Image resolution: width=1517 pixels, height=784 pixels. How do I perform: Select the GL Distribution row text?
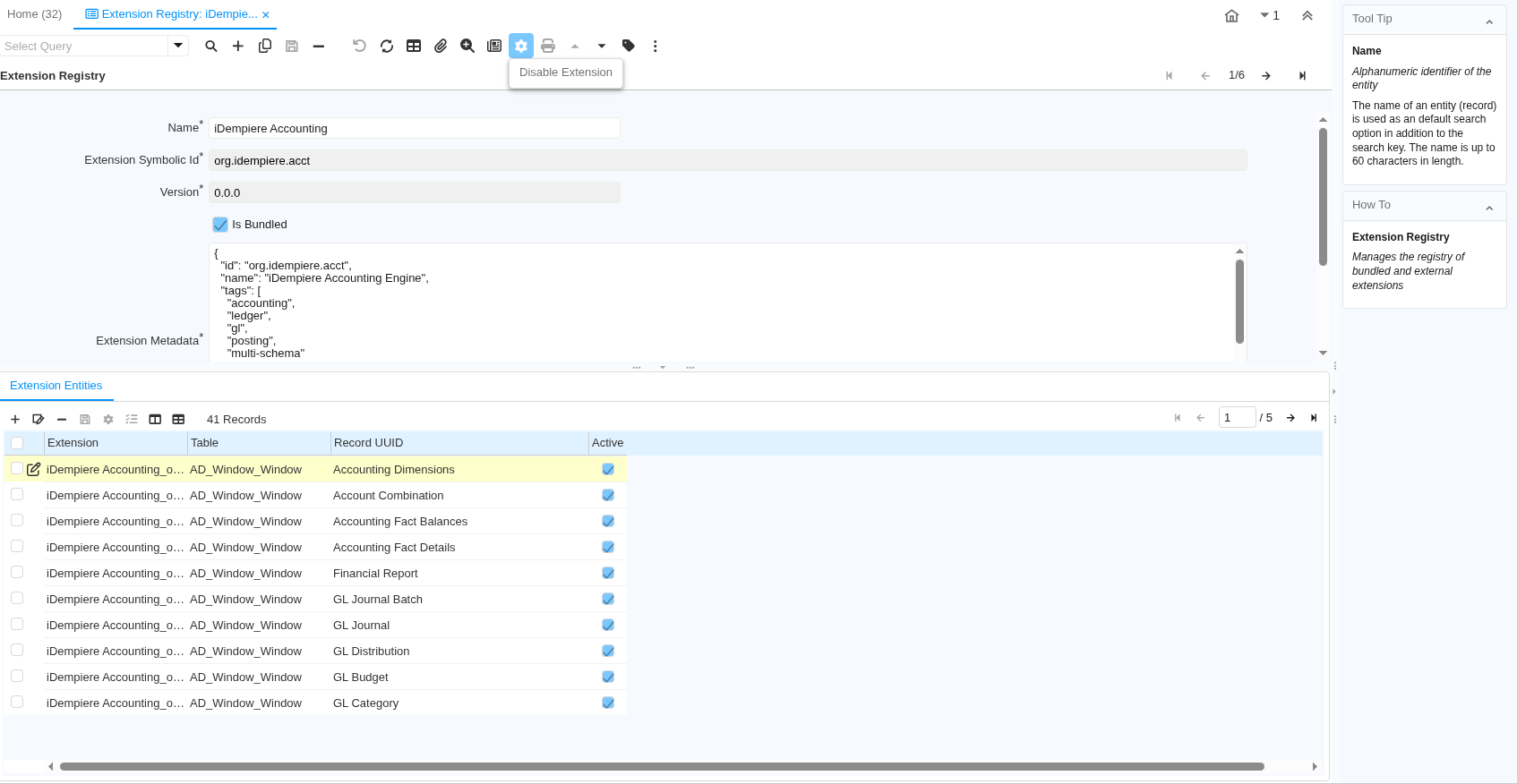coord(372,651)
